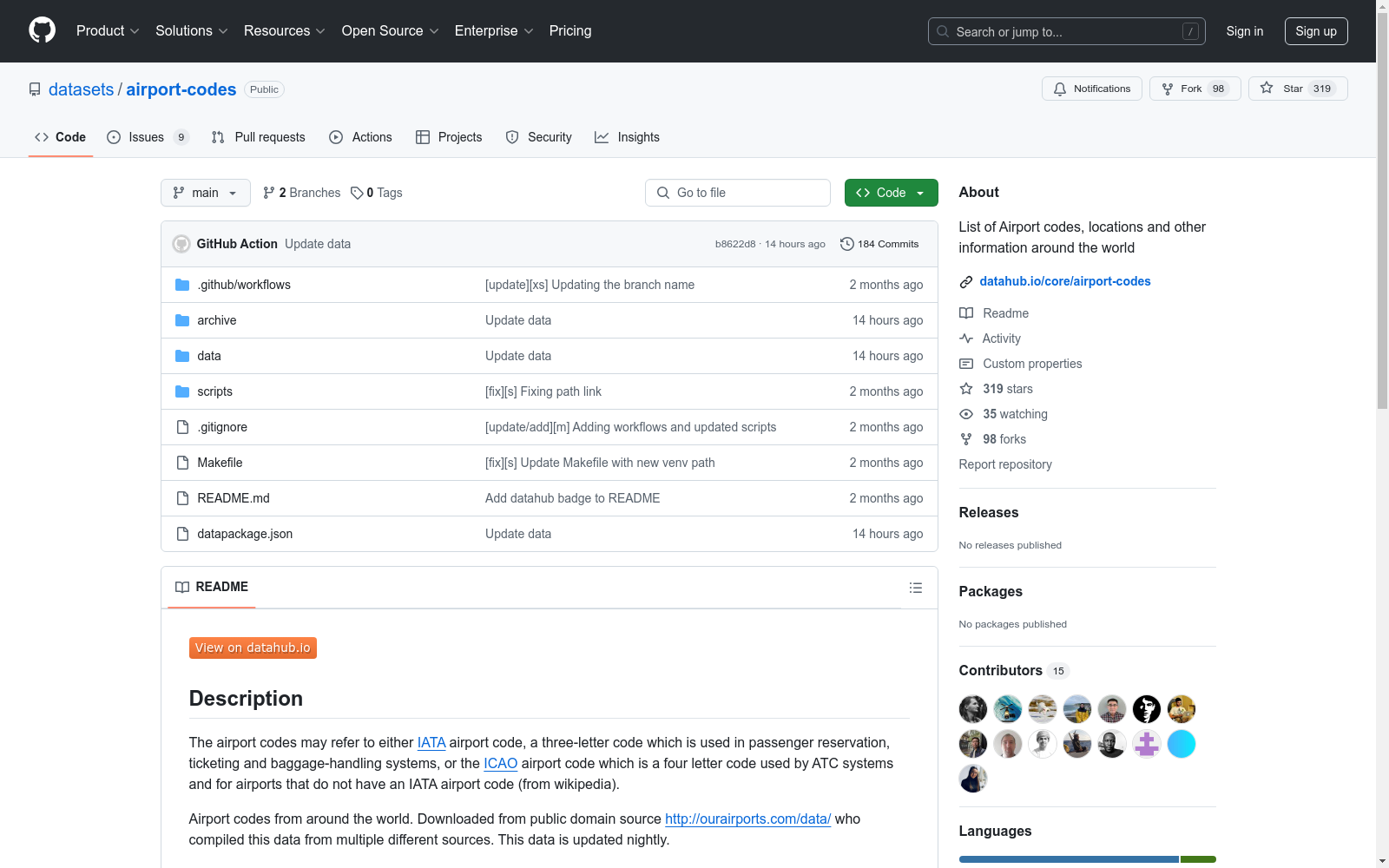Screen dimensions: 1389x868
Task: Click the Go to file field
Action: (738, 193)
